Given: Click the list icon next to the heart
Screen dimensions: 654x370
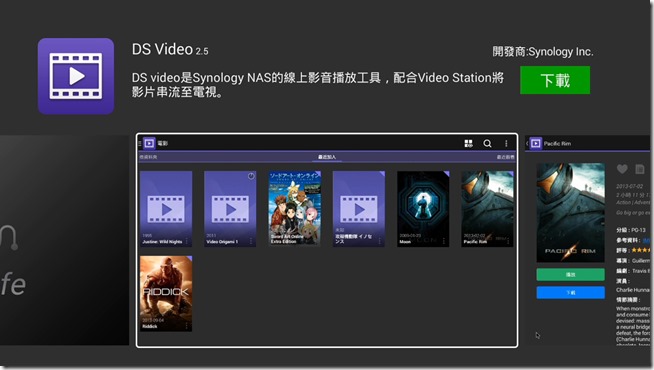Looking at the screenshot, I should 639,169.
